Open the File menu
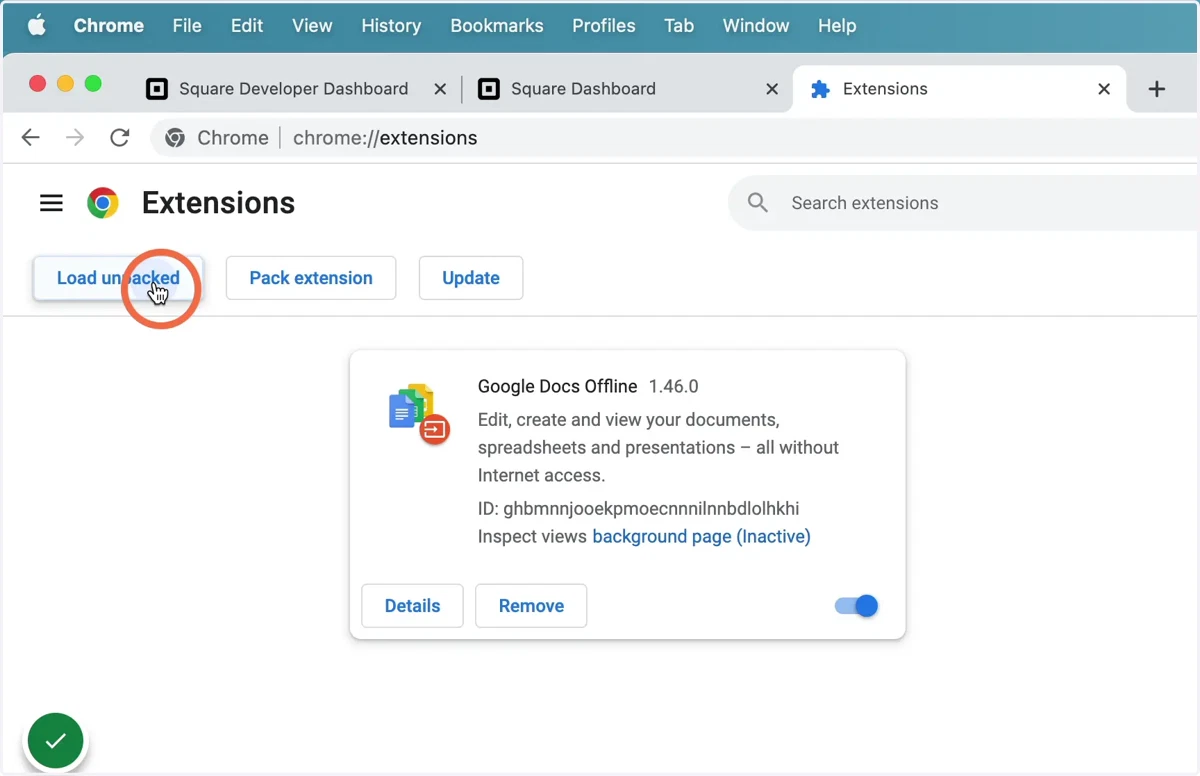Viewport: 1200px width, 776px height. 187,26
